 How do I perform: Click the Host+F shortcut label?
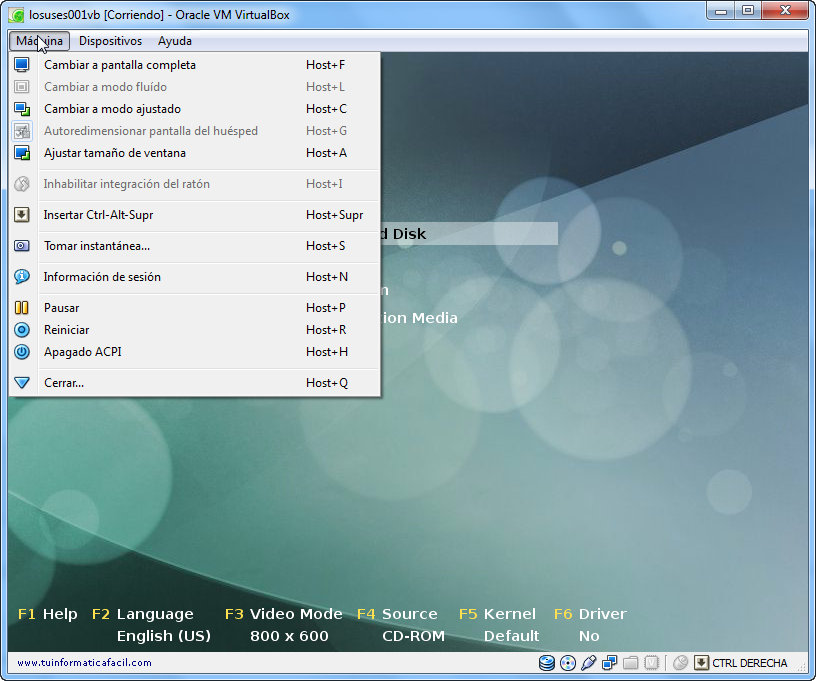tap(325, 65)
